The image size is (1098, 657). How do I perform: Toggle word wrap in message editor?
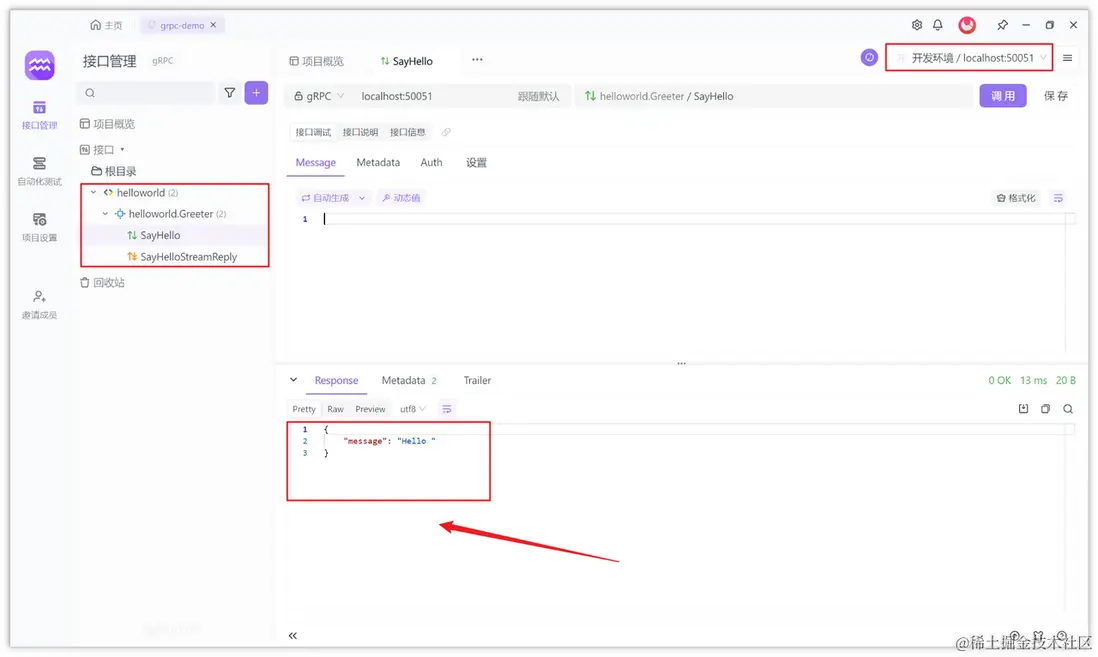pos(1058,198)
